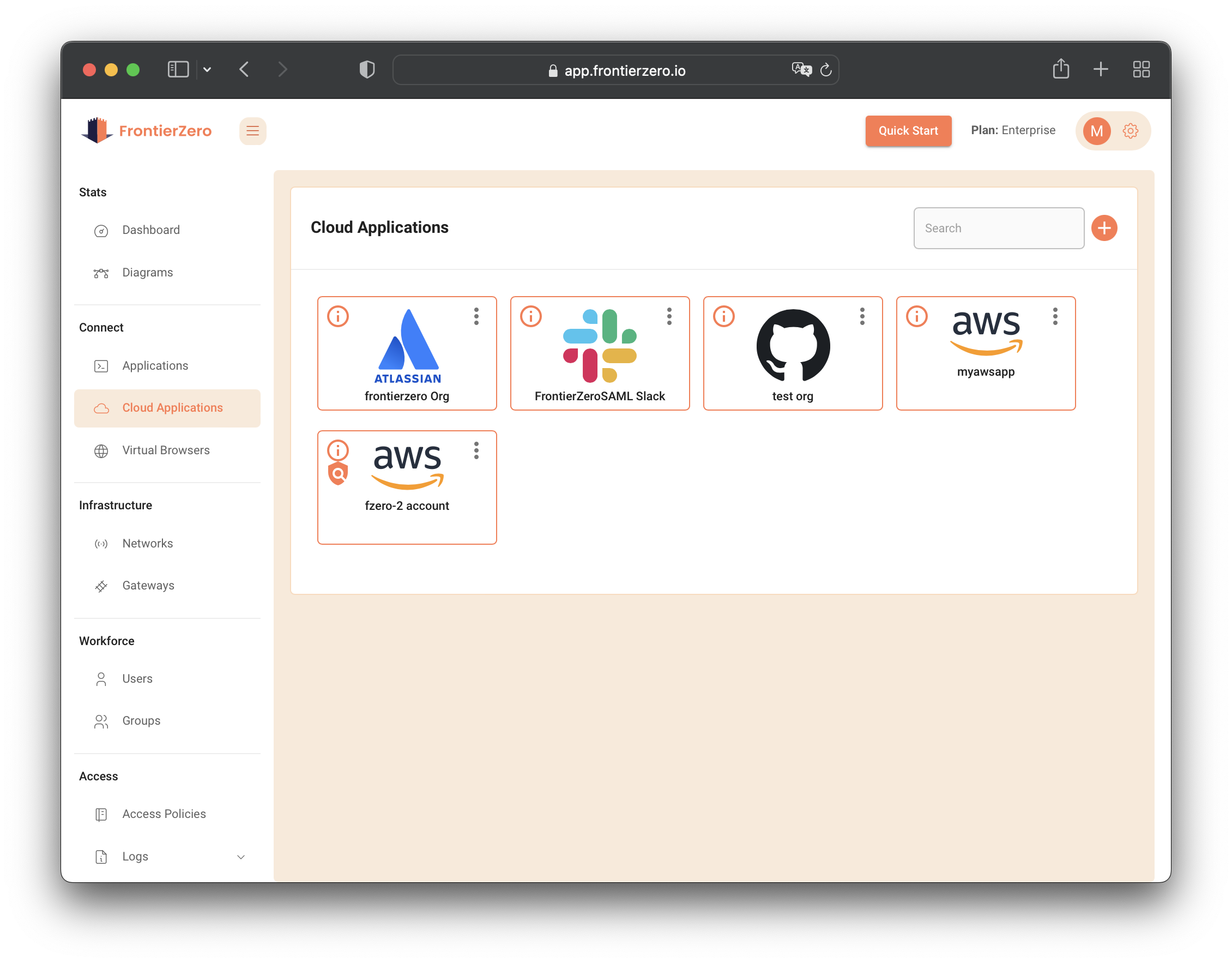Screen dimensions: 1232x963
Task: Click the Access Policies document icon
Action: tap(101, 815)
